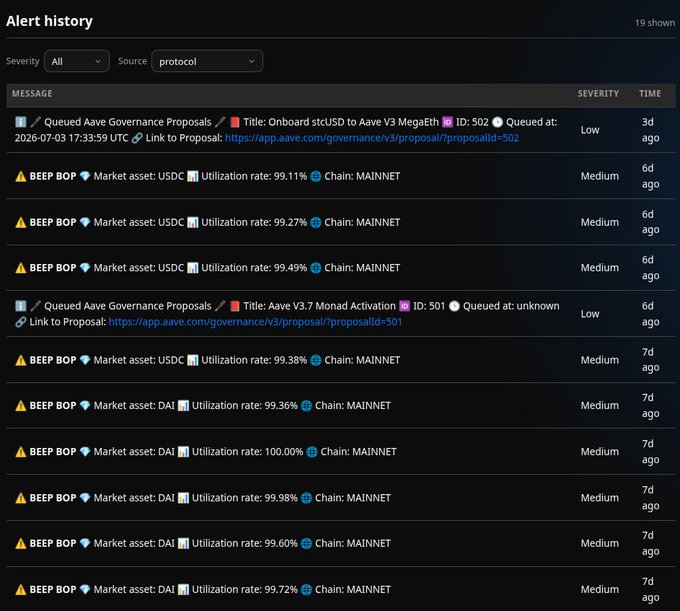Select 'Title: Onboard stcUSD to Aave V3 MegaEth'
The height and width of the screenshot is (611, 680).
(341, 122)
